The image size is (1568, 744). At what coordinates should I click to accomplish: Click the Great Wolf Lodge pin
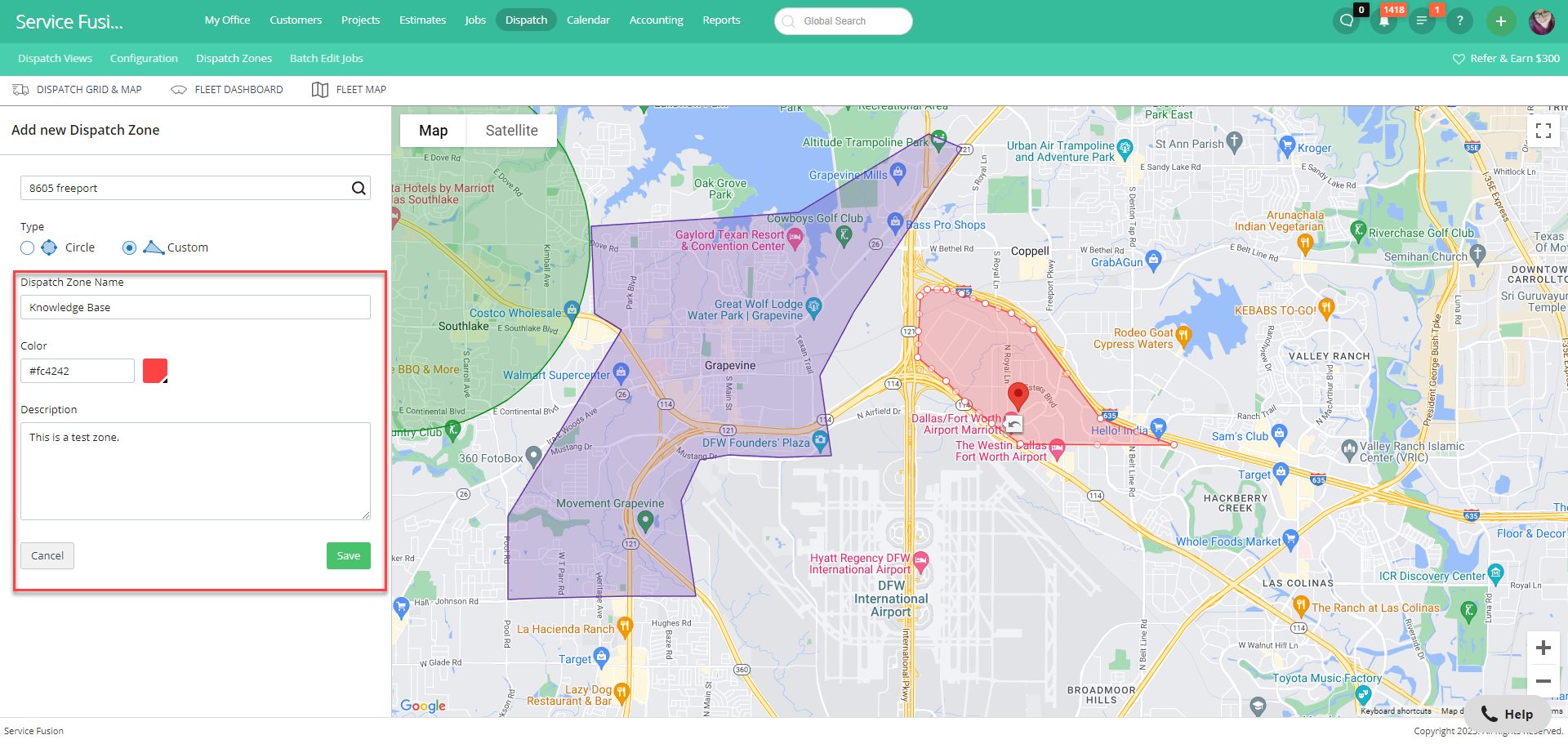click(813, 306)
